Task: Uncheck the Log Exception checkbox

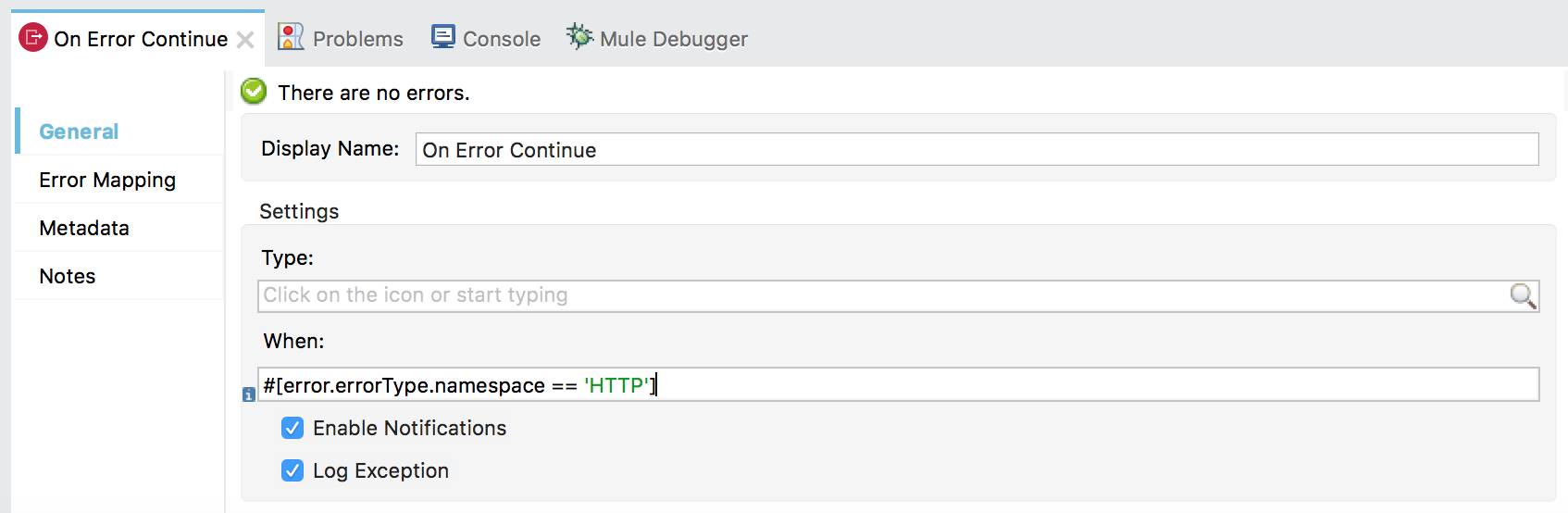Action: coord(292,470)
